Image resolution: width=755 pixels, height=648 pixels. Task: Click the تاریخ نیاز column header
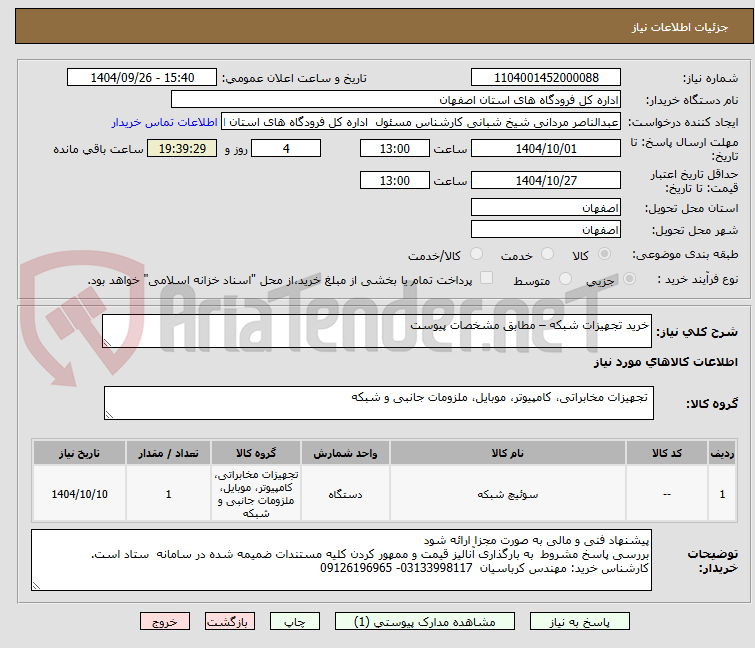pos(79,453)
